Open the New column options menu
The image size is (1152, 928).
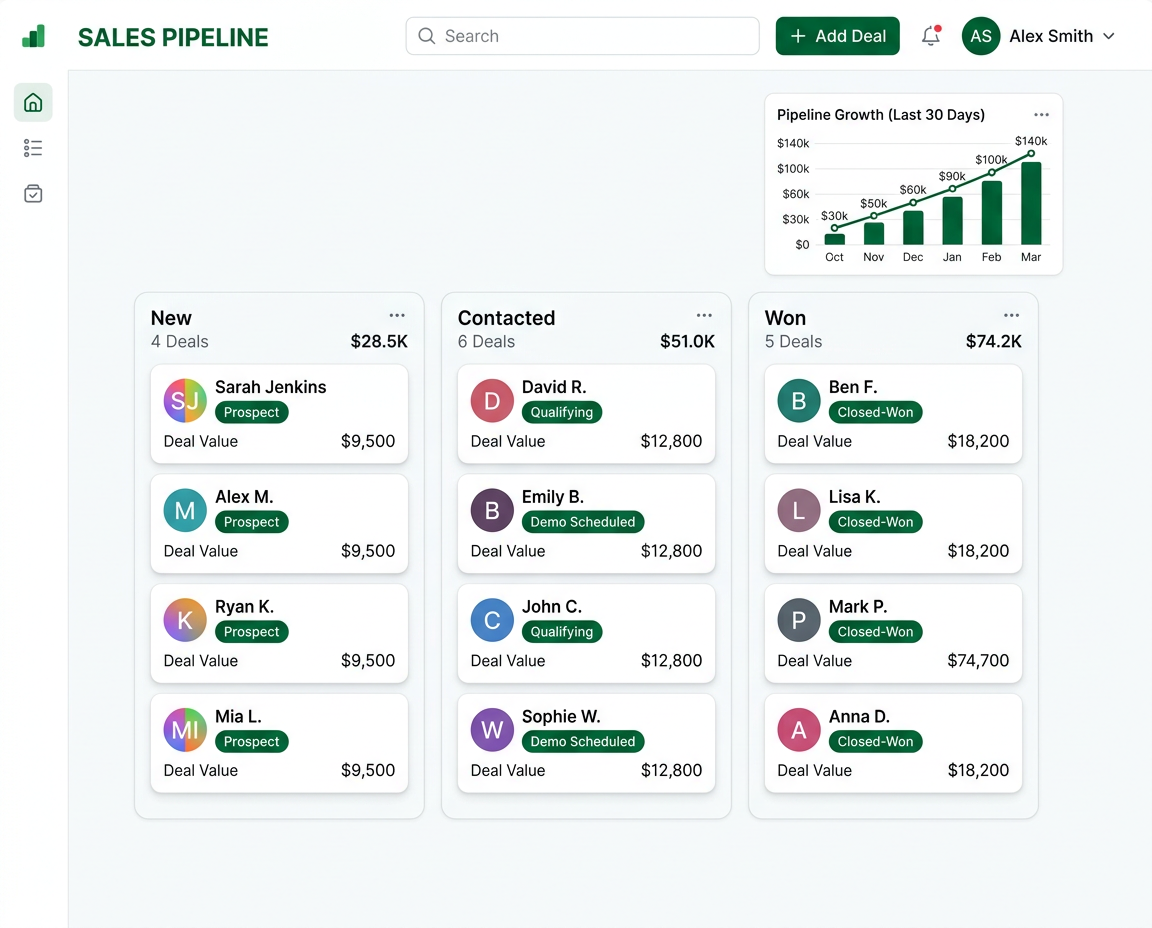point(397,315)
